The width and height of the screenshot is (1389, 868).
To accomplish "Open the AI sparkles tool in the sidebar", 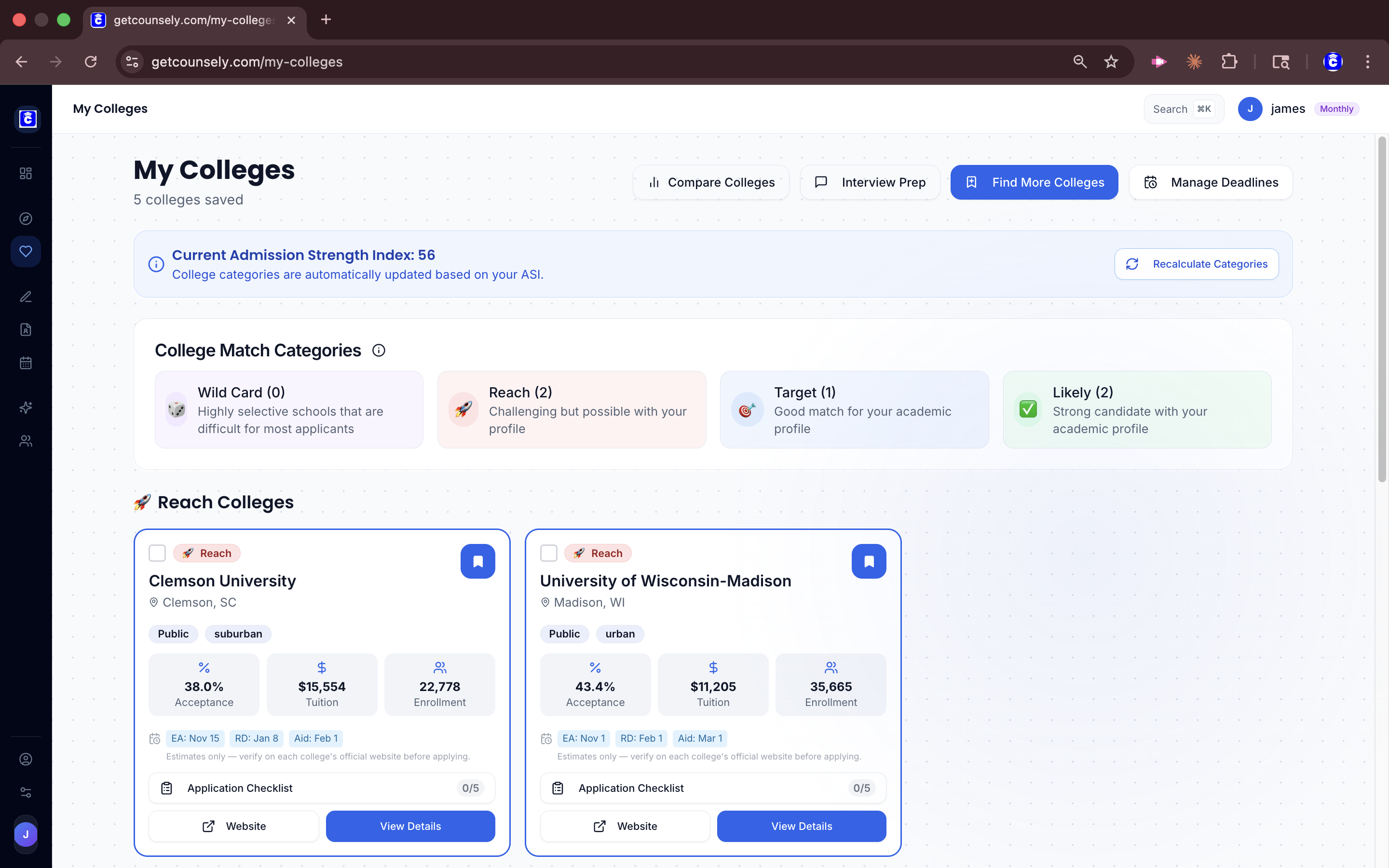I will pos(25,407).
